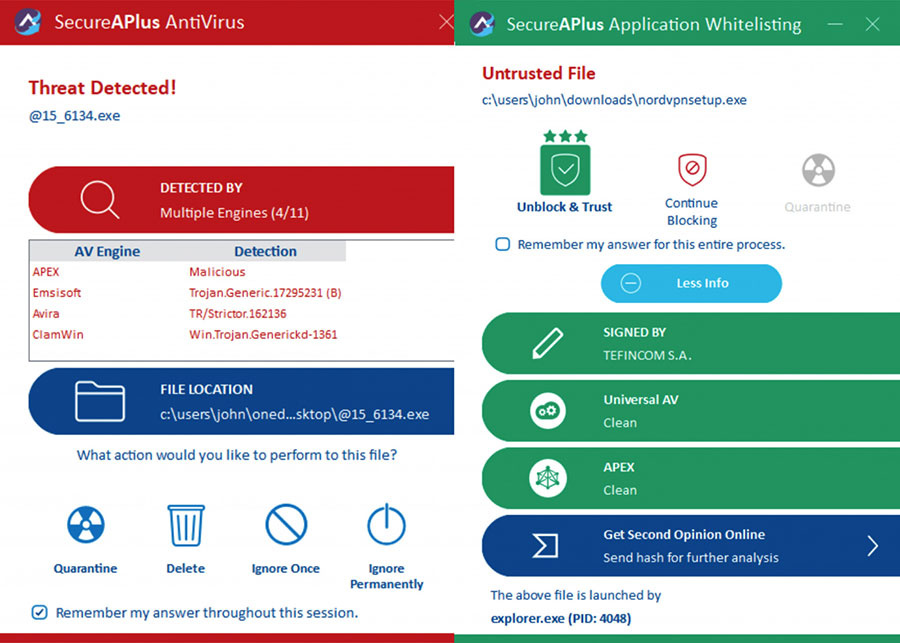Click the @15_6134.exe file name under Threat Detected

(x=75, y=115)
